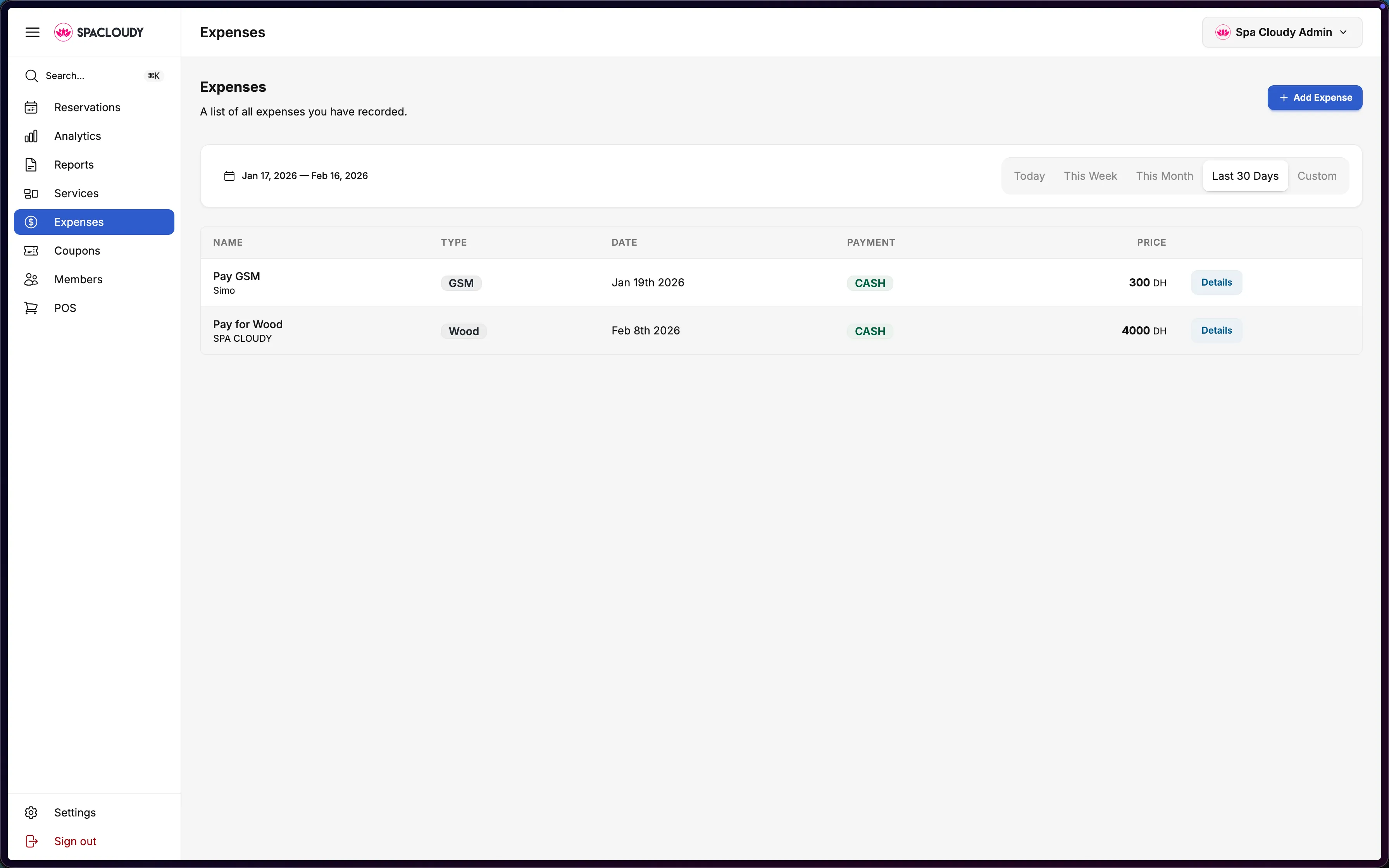The width and height of the screenshot is (1389, 868).
Task: Select the Analytics bar chart icon
Action: point(31,136)
